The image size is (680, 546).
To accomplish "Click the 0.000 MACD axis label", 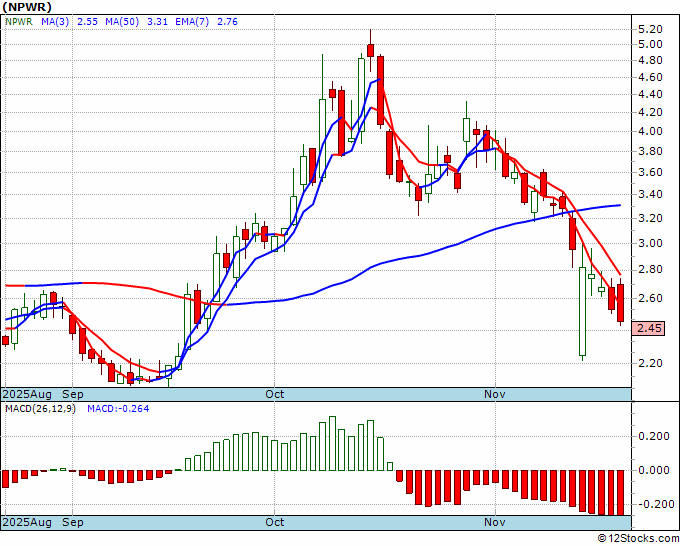I will (x=654, y=470).
